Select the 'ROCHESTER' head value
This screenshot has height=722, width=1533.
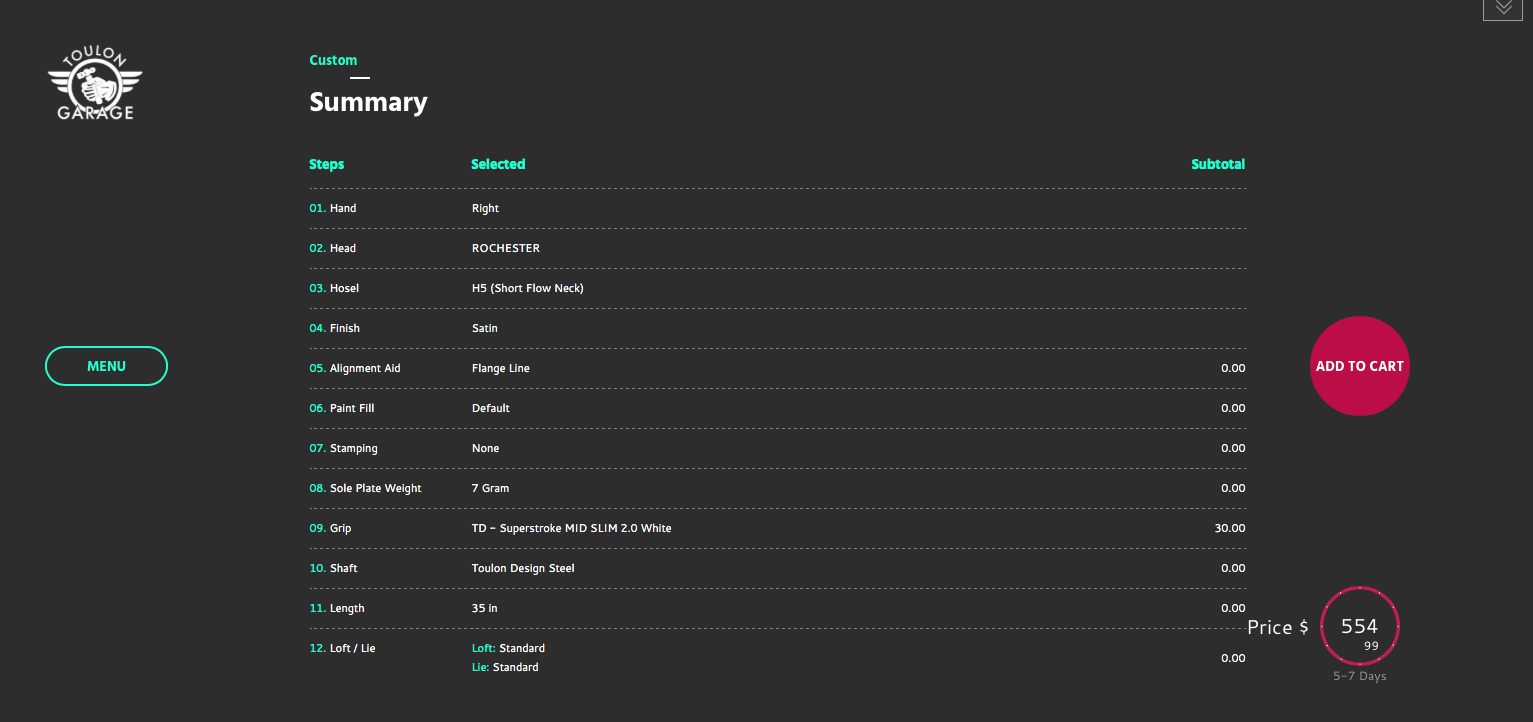point(506,248)
